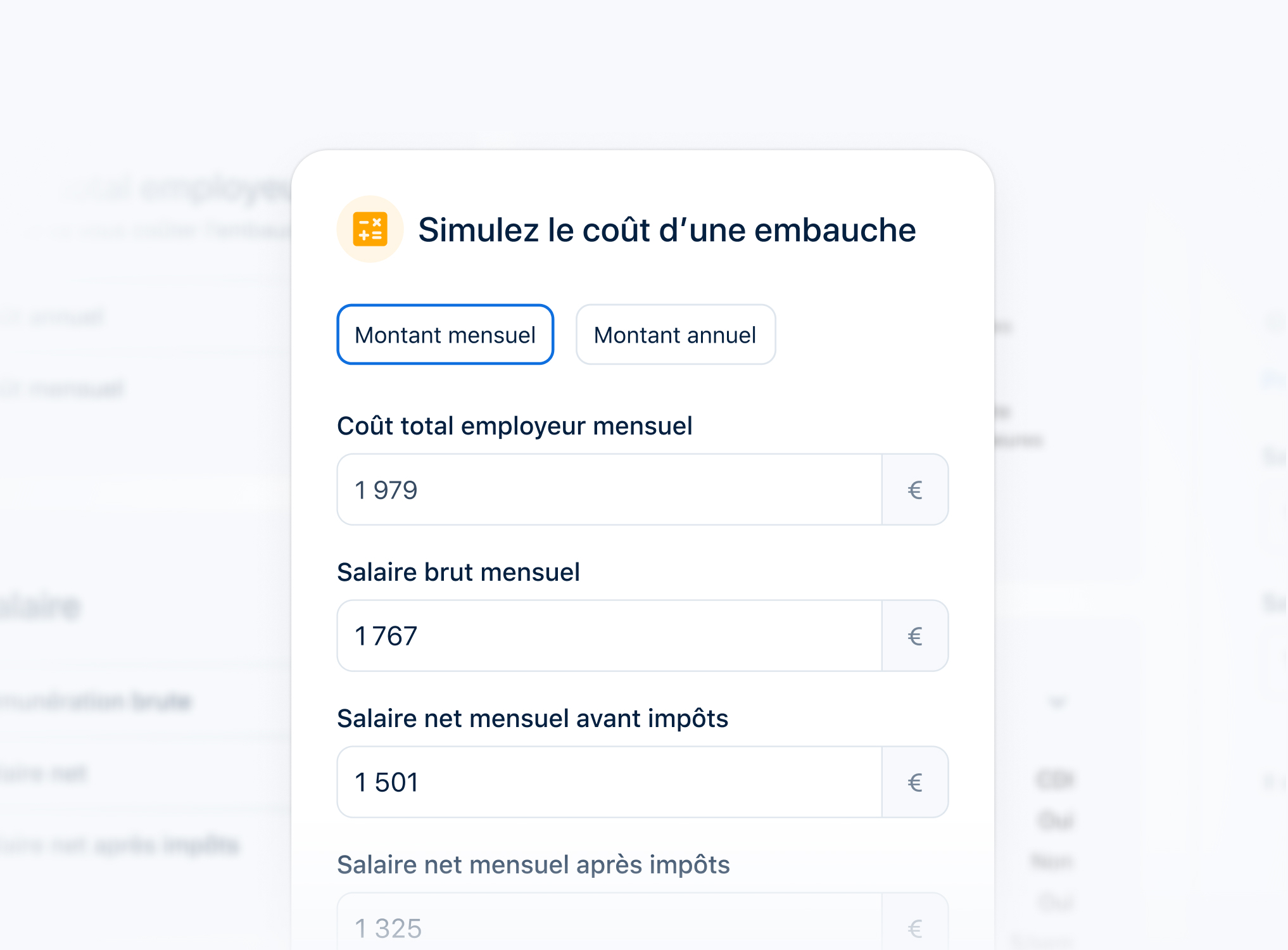Click the Coût total employeur mensuel field

(609, 490)
